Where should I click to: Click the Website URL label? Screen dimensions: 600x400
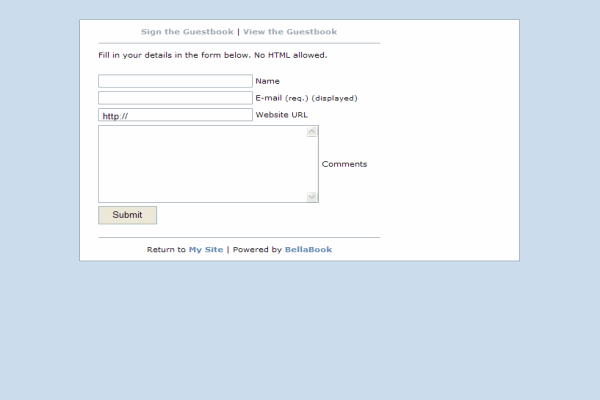pyautogui.click(x=281, y=115)
